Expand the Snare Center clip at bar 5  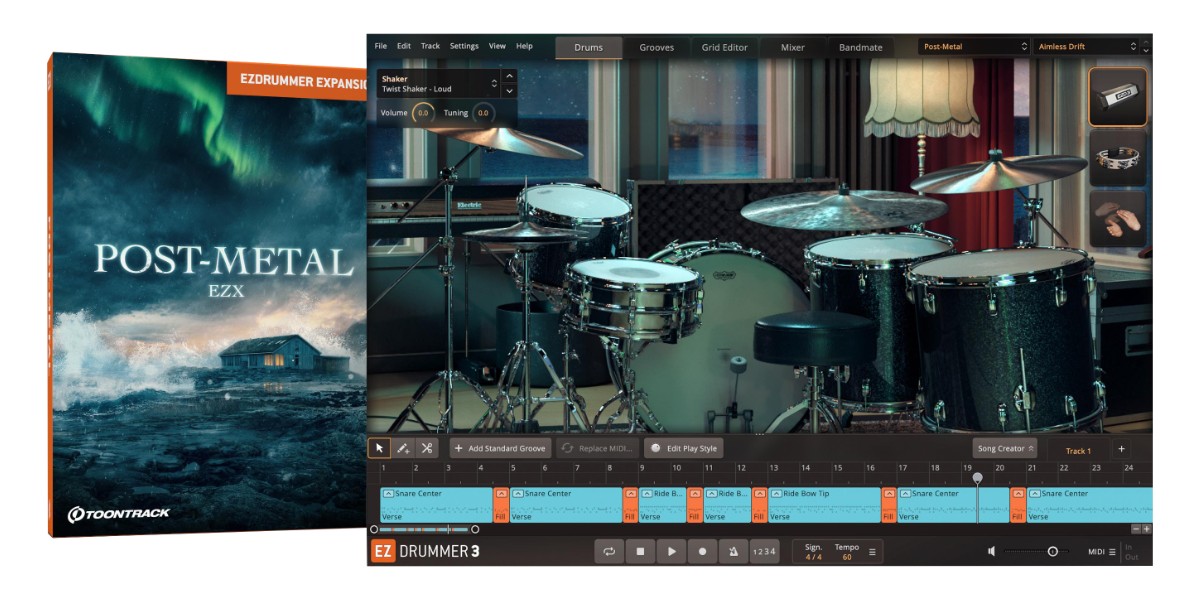pos(518,494)
